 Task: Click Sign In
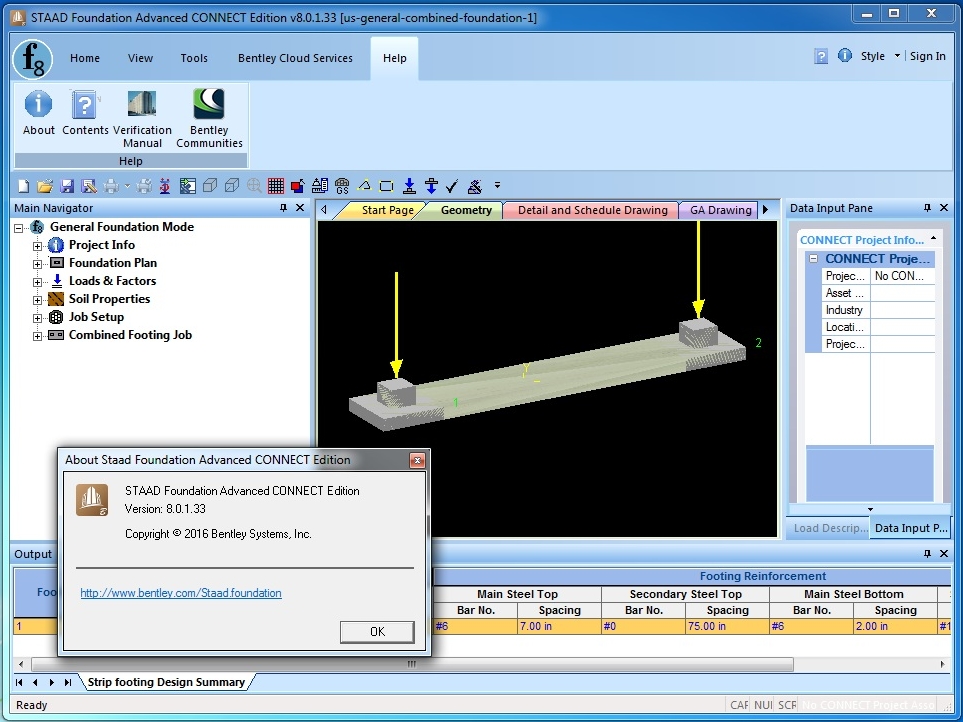coord(927,56)
